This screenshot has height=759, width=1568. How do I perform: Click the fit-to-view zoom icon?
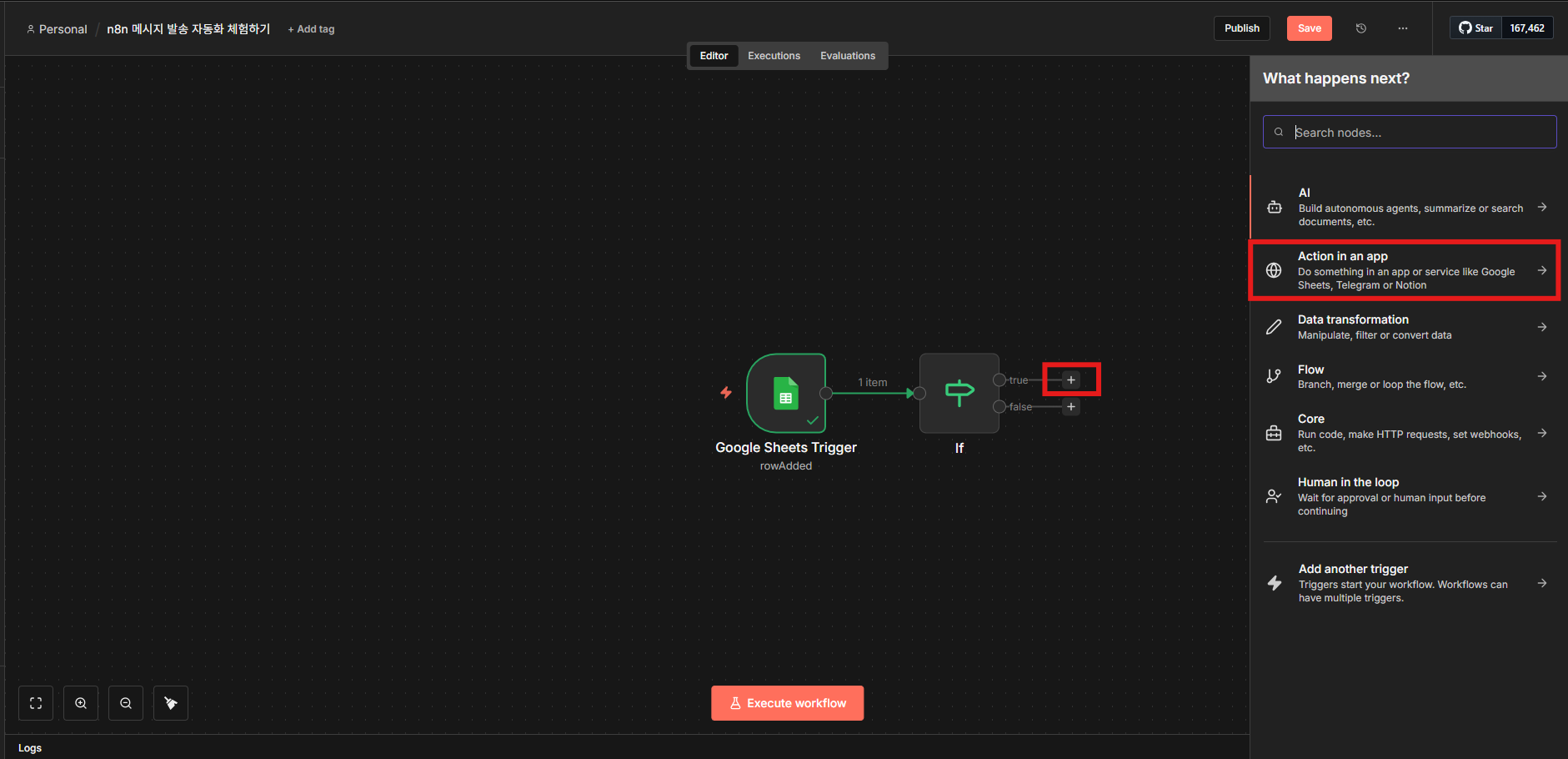pos(36,703)
